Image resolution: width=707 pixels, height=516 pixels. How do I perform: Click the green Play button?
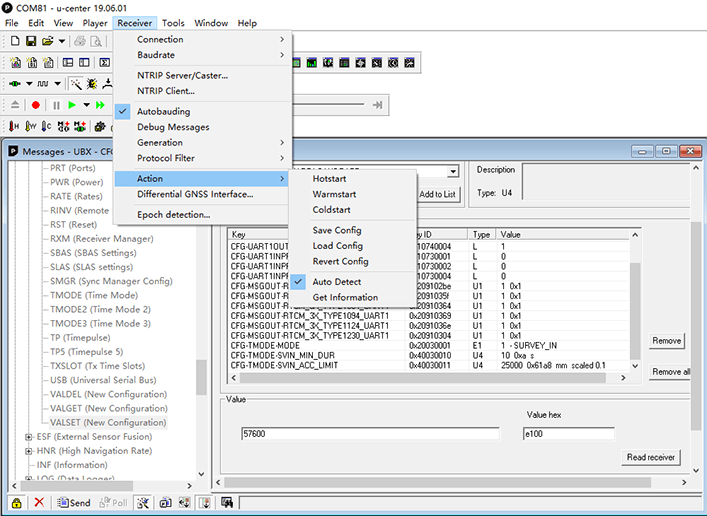click(72, 105)
